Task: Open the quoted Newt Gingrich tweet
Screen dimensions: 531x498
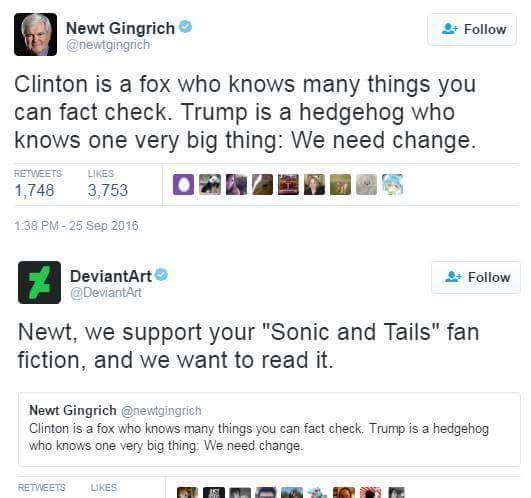Action: (269, 429)
